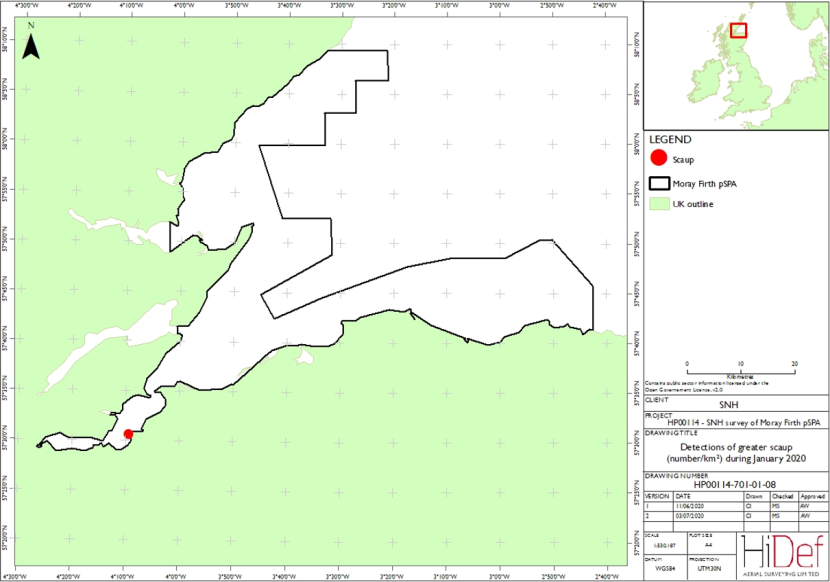This screenshot has width=830, height=582.
Task: Click the kilometre scale bar
Action: pyautogui.click(x=741, y=372)
